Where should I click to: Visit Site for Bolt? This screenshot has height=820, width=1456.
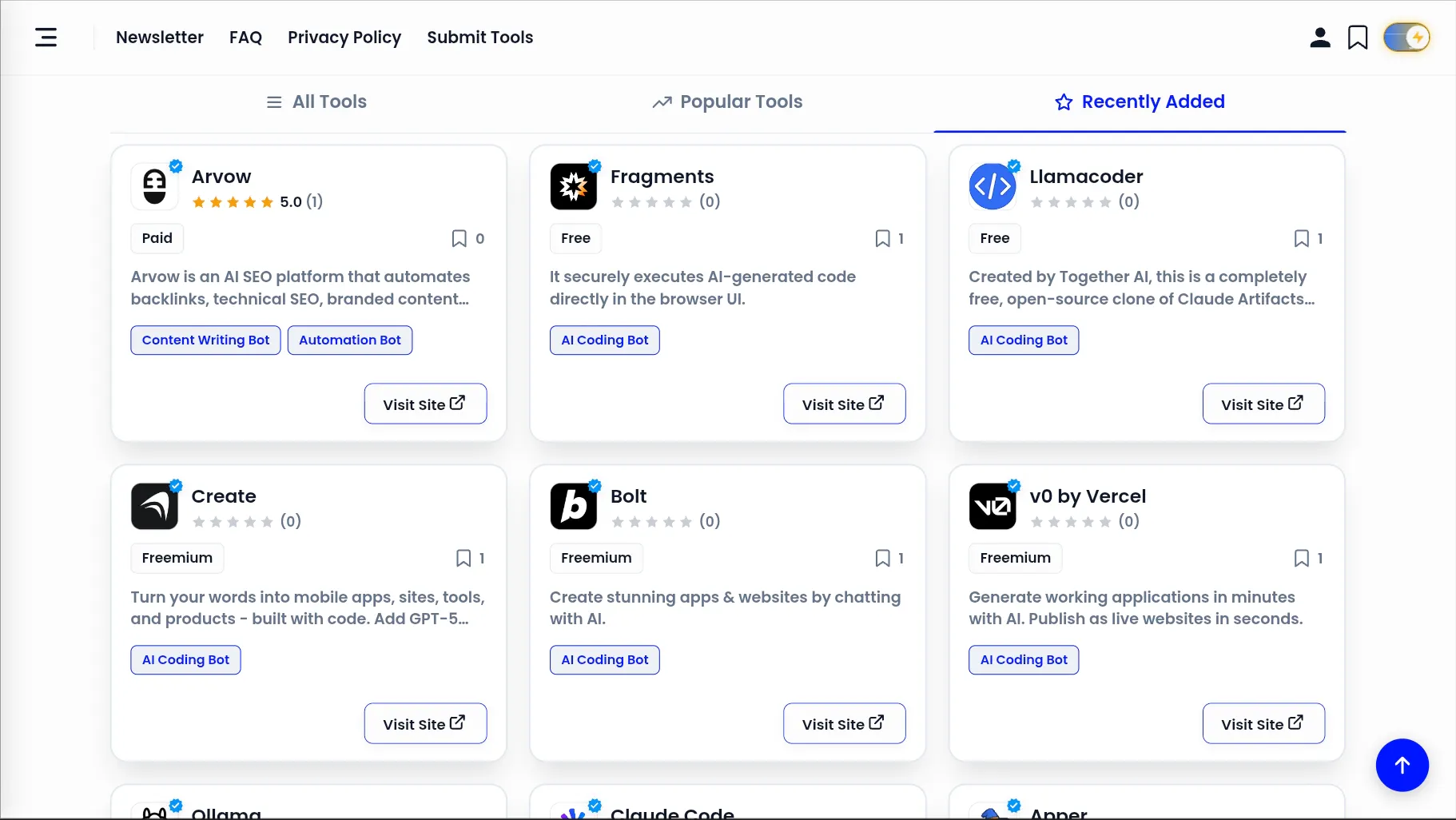tap(845, 723)
